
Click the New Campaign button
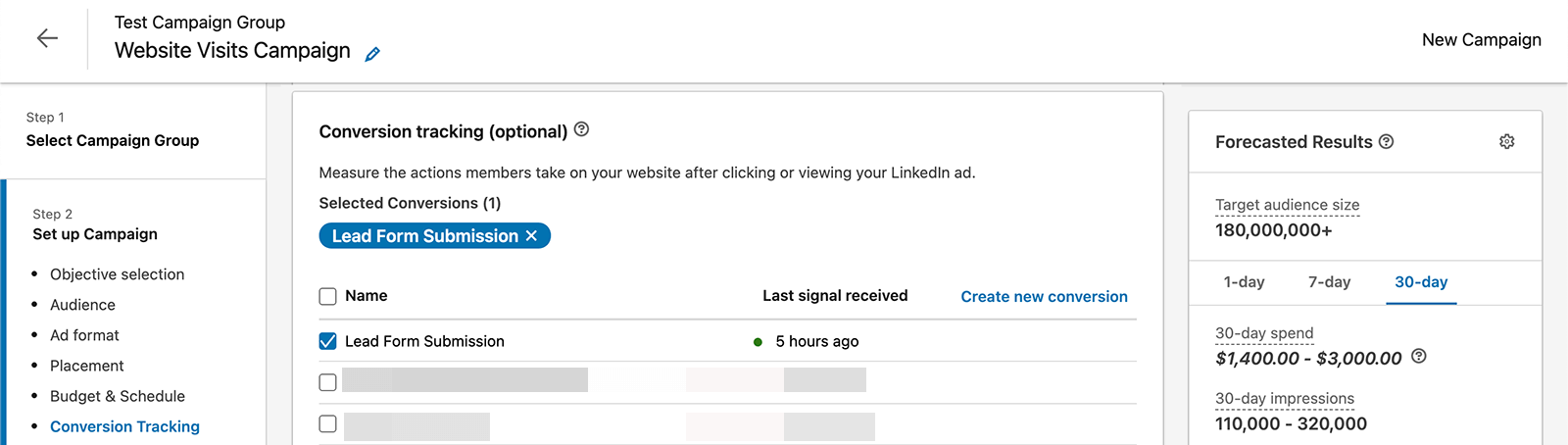(x=1481, y=40)
